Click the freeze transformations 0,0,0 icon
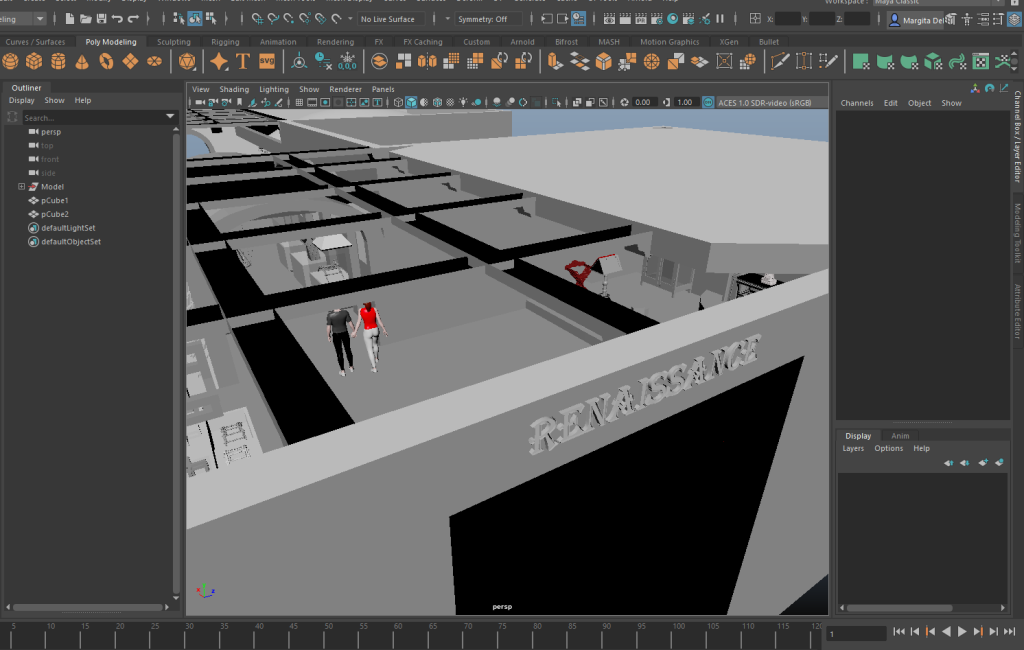This screenshot has width=1024, height=650. (x=347, y=61)
